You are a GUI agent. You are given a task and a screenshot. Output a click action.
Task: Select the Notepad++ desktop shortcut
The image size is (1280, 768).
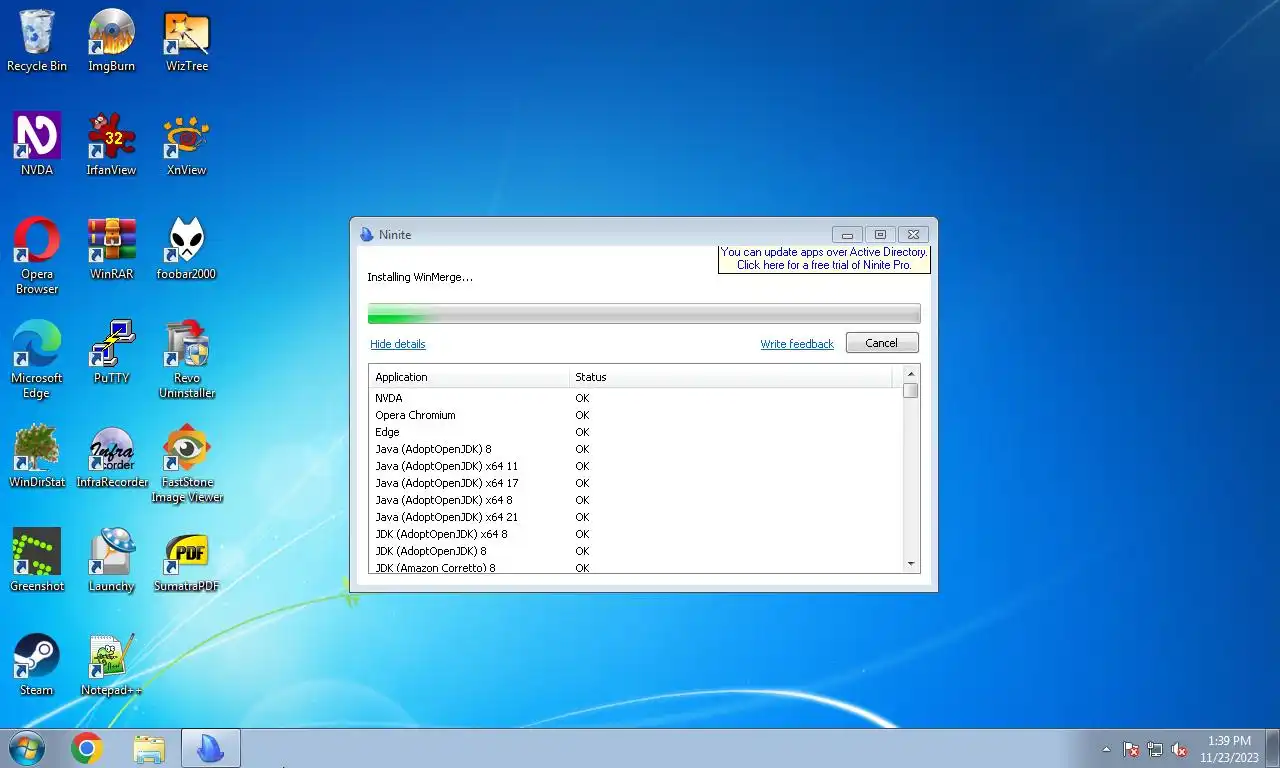pos(111,664)
